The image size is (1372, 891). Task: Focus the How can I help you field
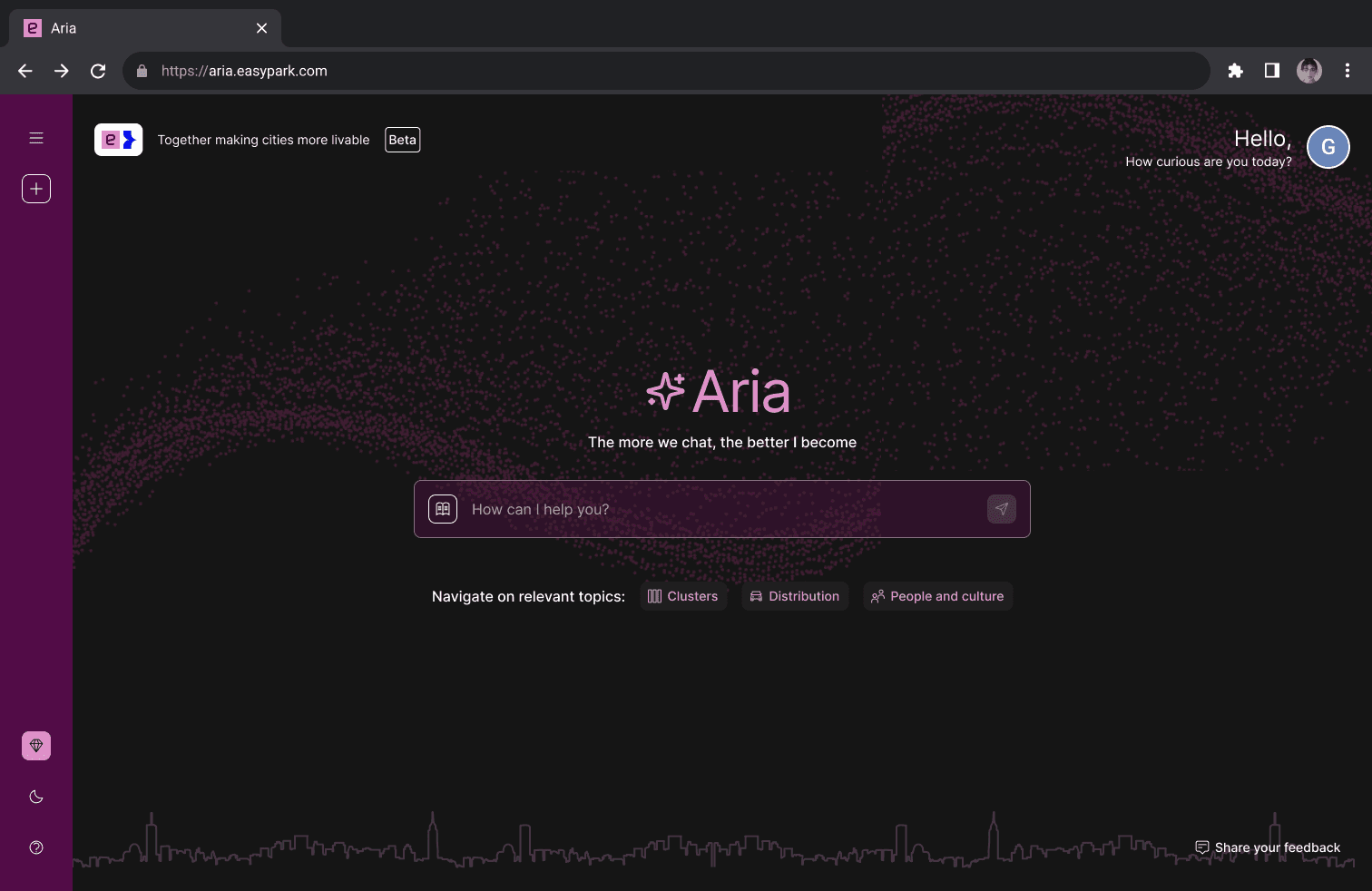click(721, 509)
